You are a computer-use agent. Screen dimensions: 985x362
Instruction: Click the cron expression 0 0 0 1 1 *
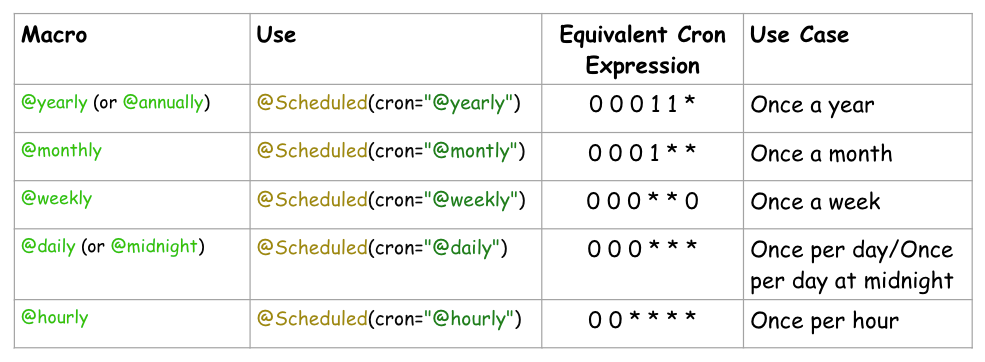(643, 104)
